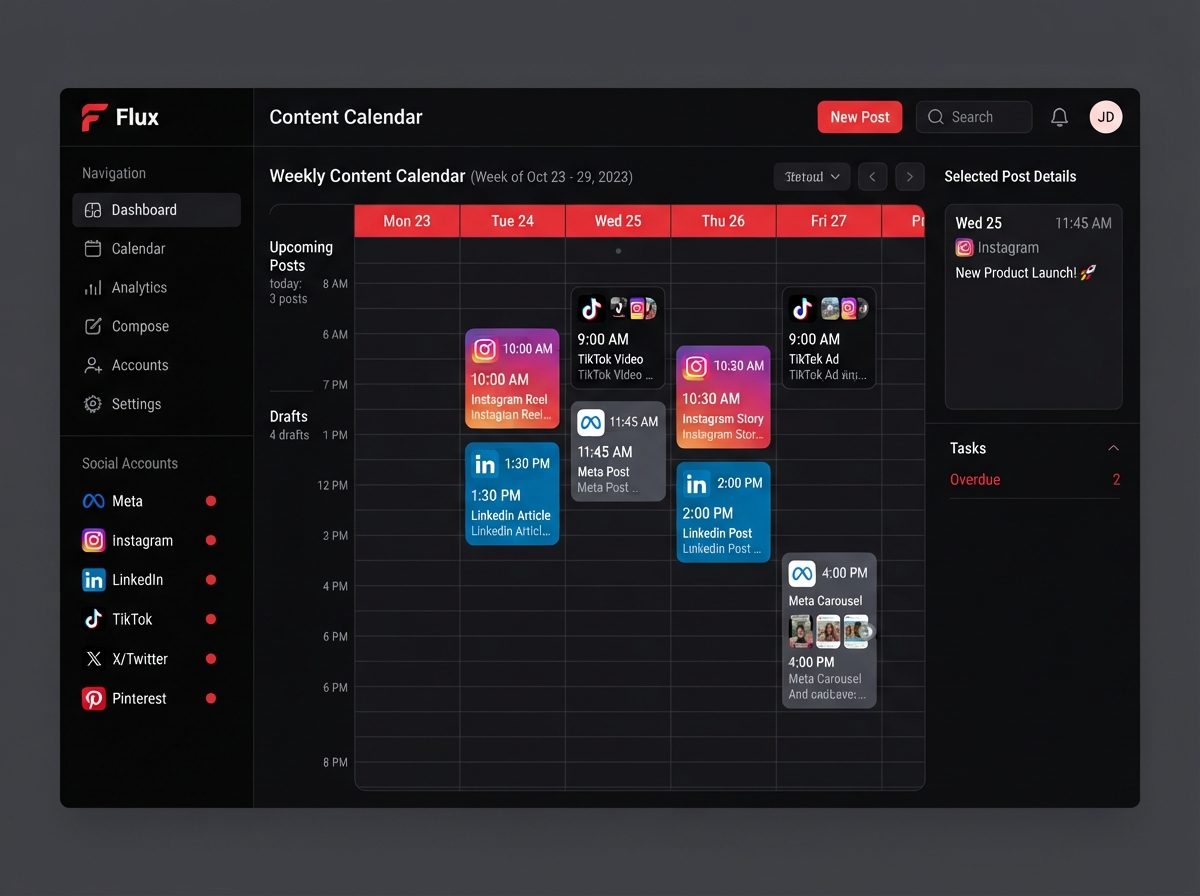Open the 1:30 PM LinkedIn Article post

click(512, 494)
